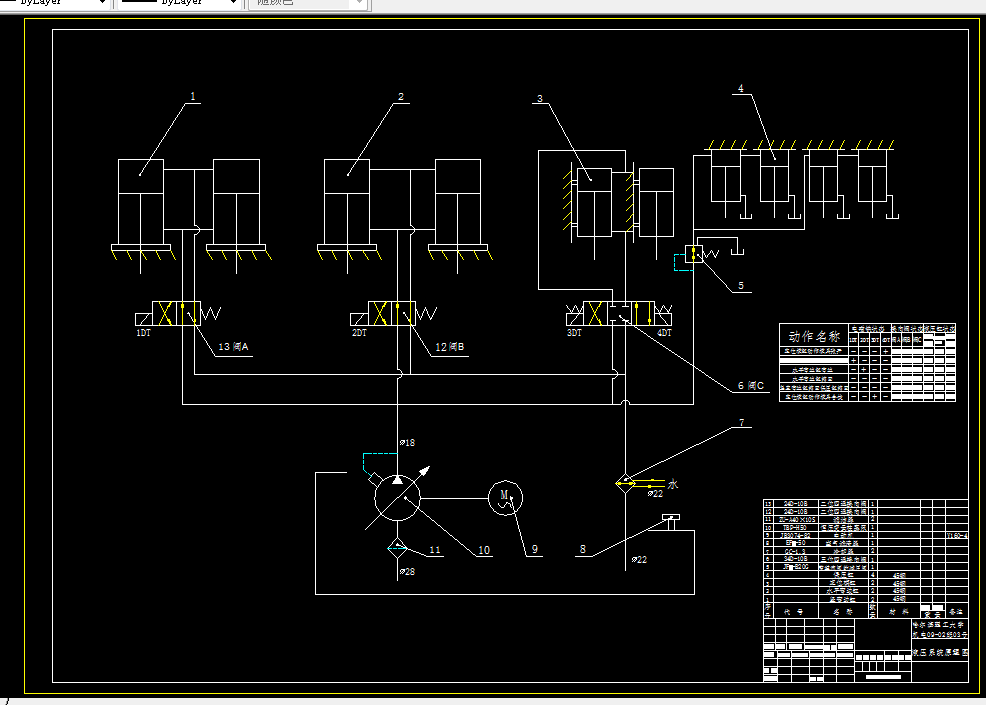Select the '12 阀B' valve label
The image size is (986, 705).
[450, 347]
